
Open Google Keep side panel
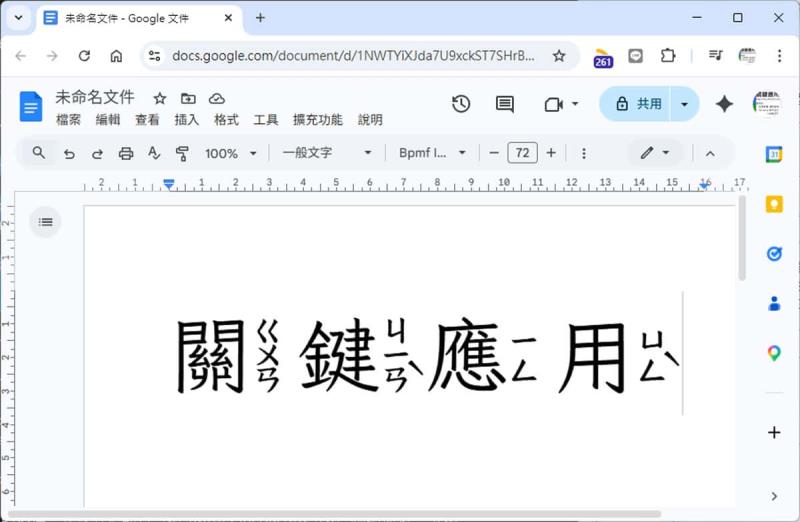pos(774,204)
